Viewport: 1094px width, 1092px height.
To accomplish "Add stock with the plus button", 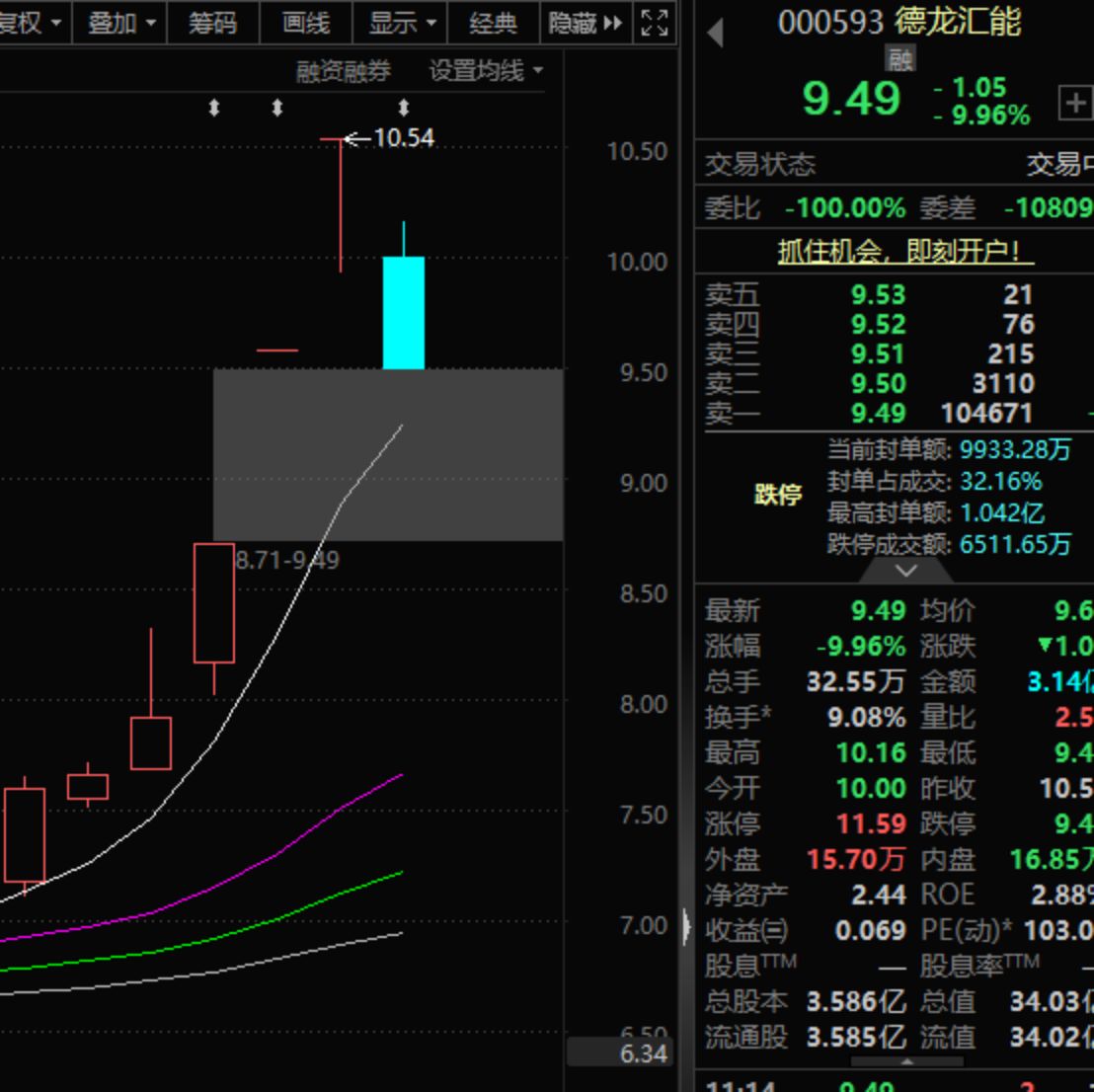I will click(1075, 104).
